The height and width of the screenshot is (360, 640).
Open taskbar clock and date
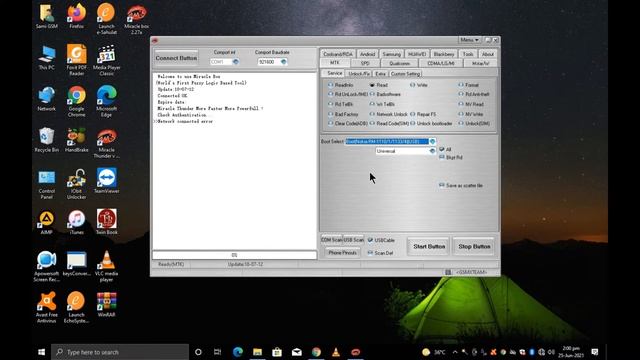(x=571, y=352)
